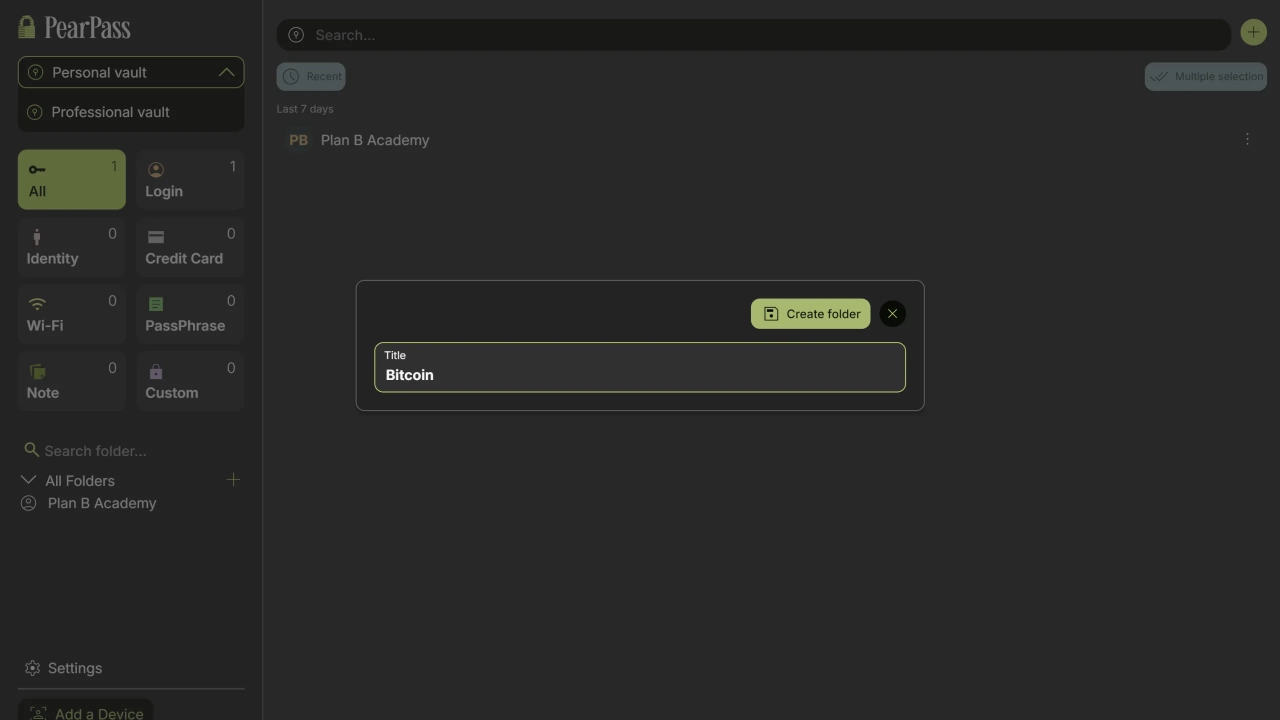Click the PearPass padlock logo

27,27
